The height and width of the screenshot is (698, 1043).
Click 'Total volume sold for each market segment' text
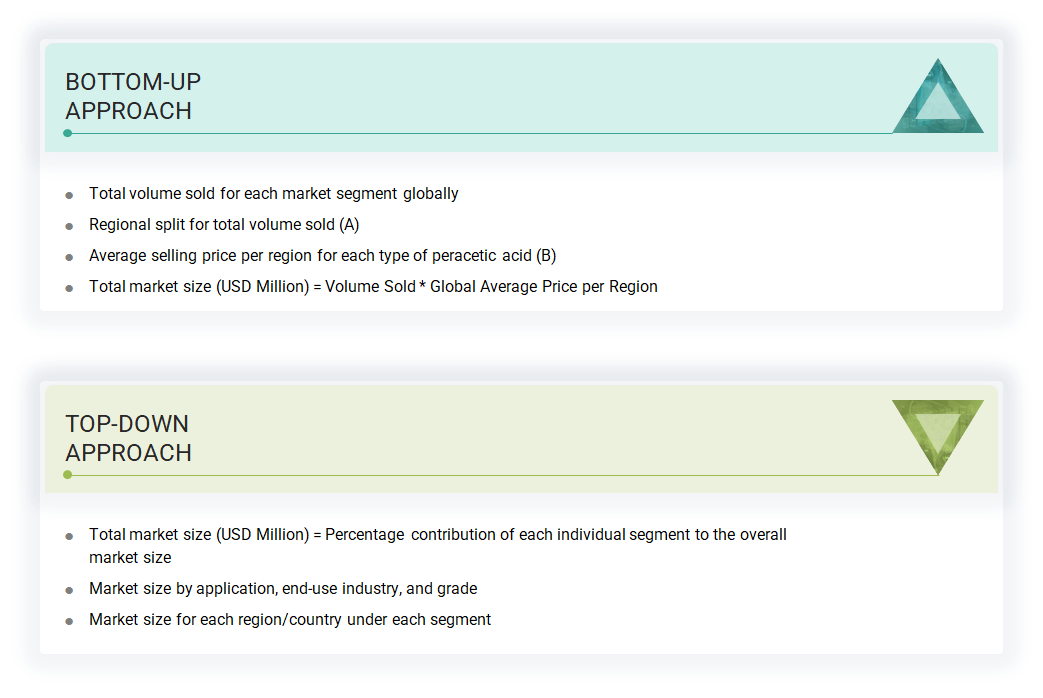coord(273,194)
